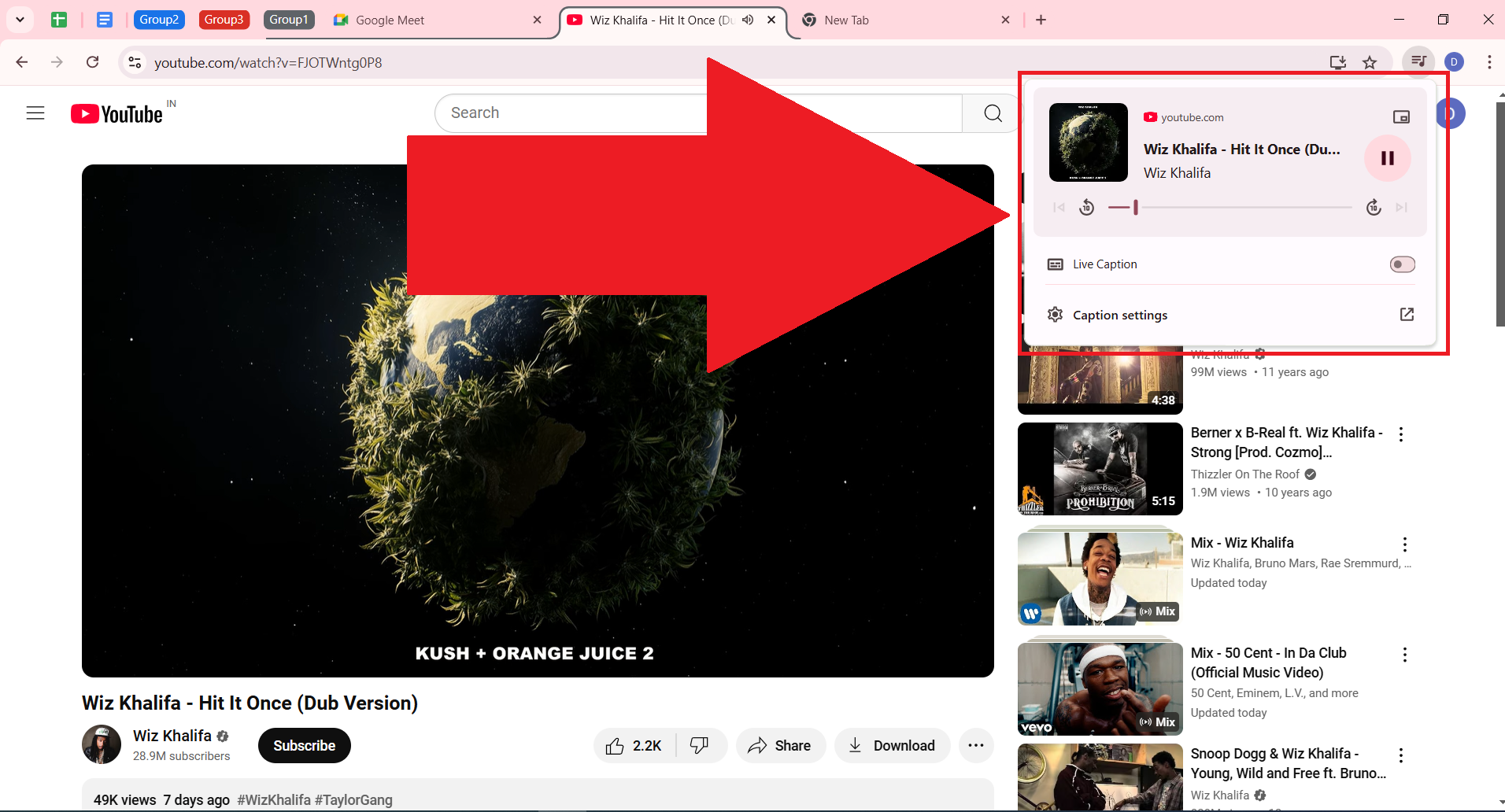Click the search magnifier button
Screen dimensions: 1505x812
(993, 113)
